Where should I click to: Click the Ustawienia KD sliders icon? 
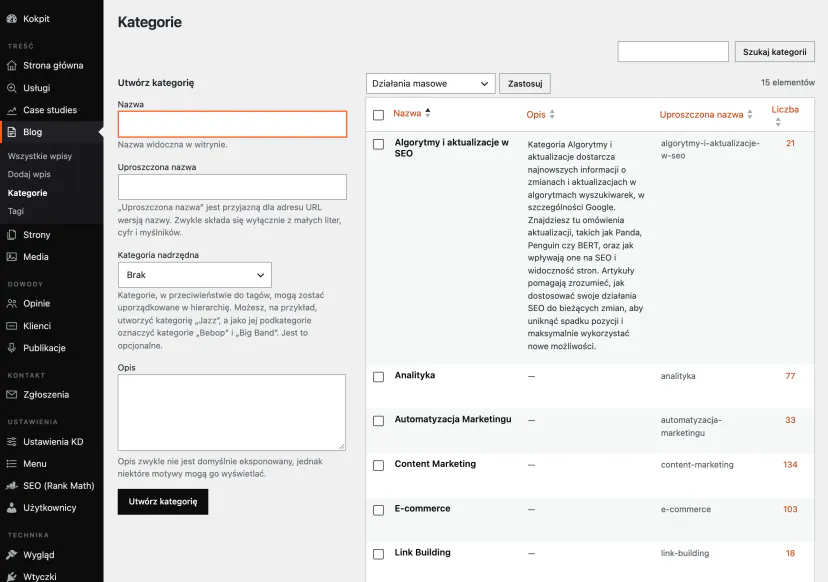[x=12, y=442]
